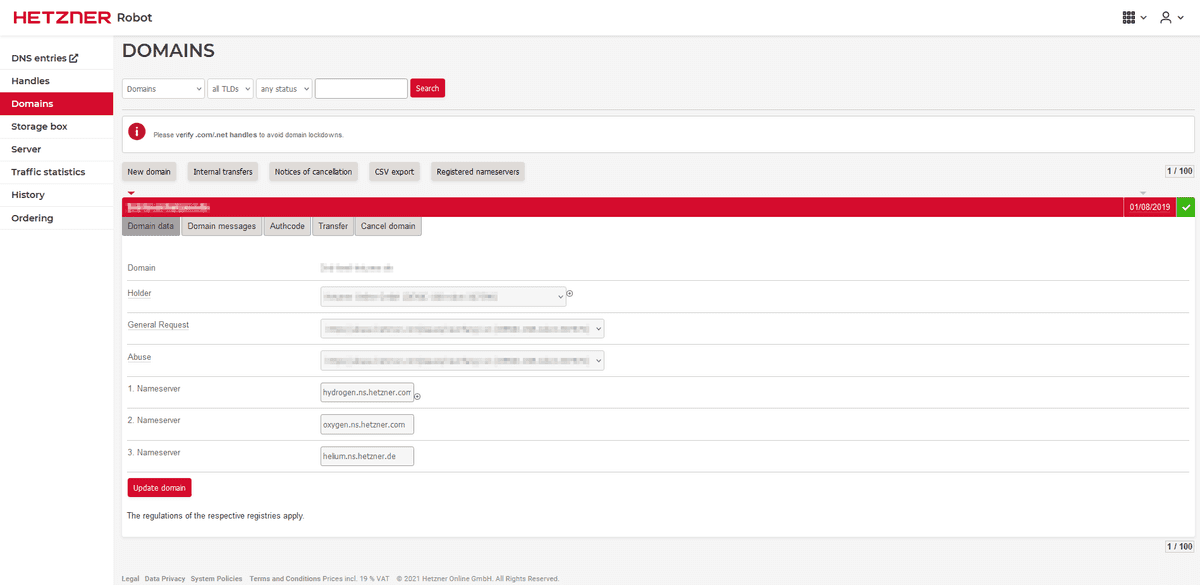Image resolution: width=1200 pixels, height=585 pixels.
Task: Open the Registered nameservers page
Action: pos(477,171)
